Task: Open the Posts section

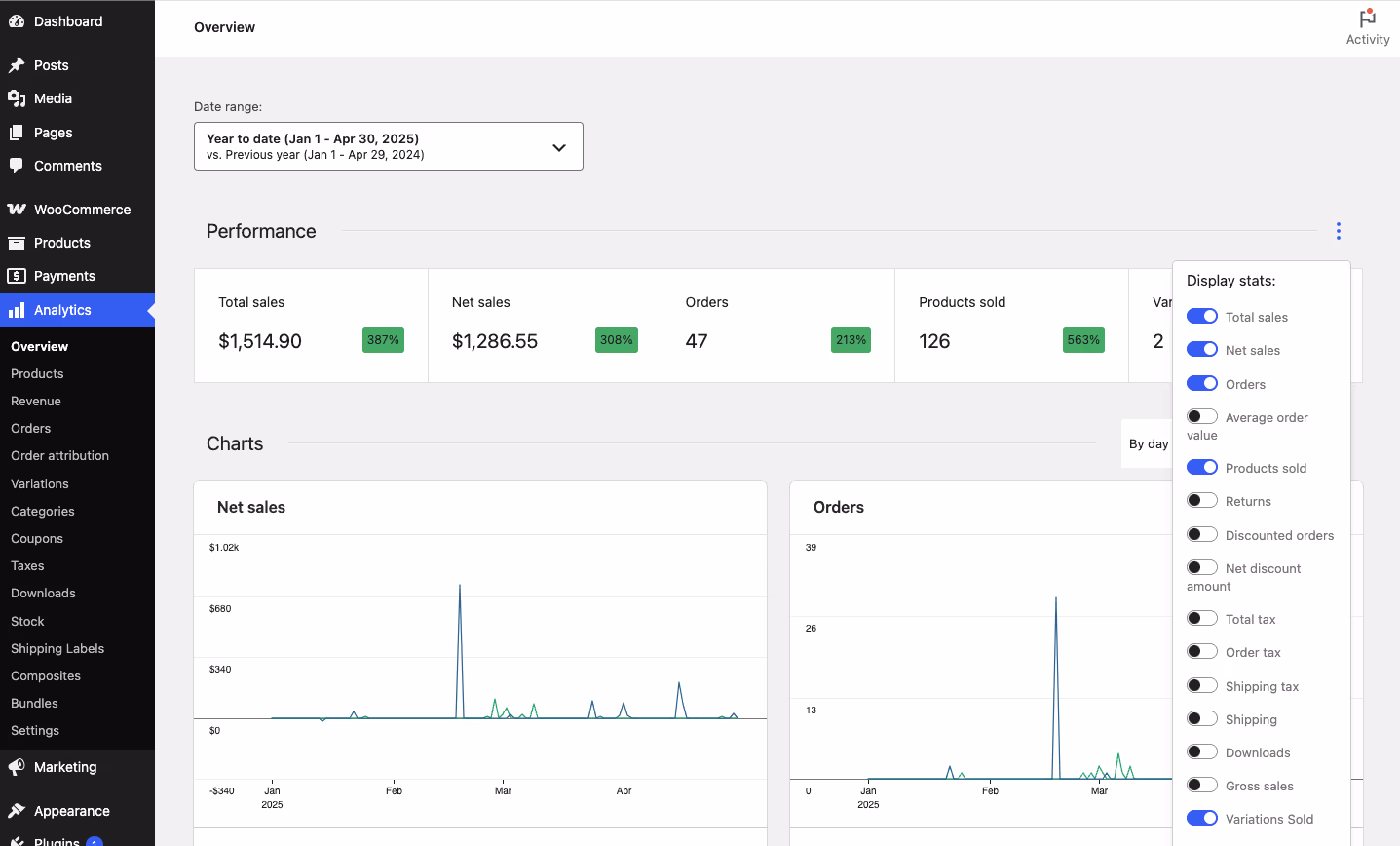Action: [52, 64]
